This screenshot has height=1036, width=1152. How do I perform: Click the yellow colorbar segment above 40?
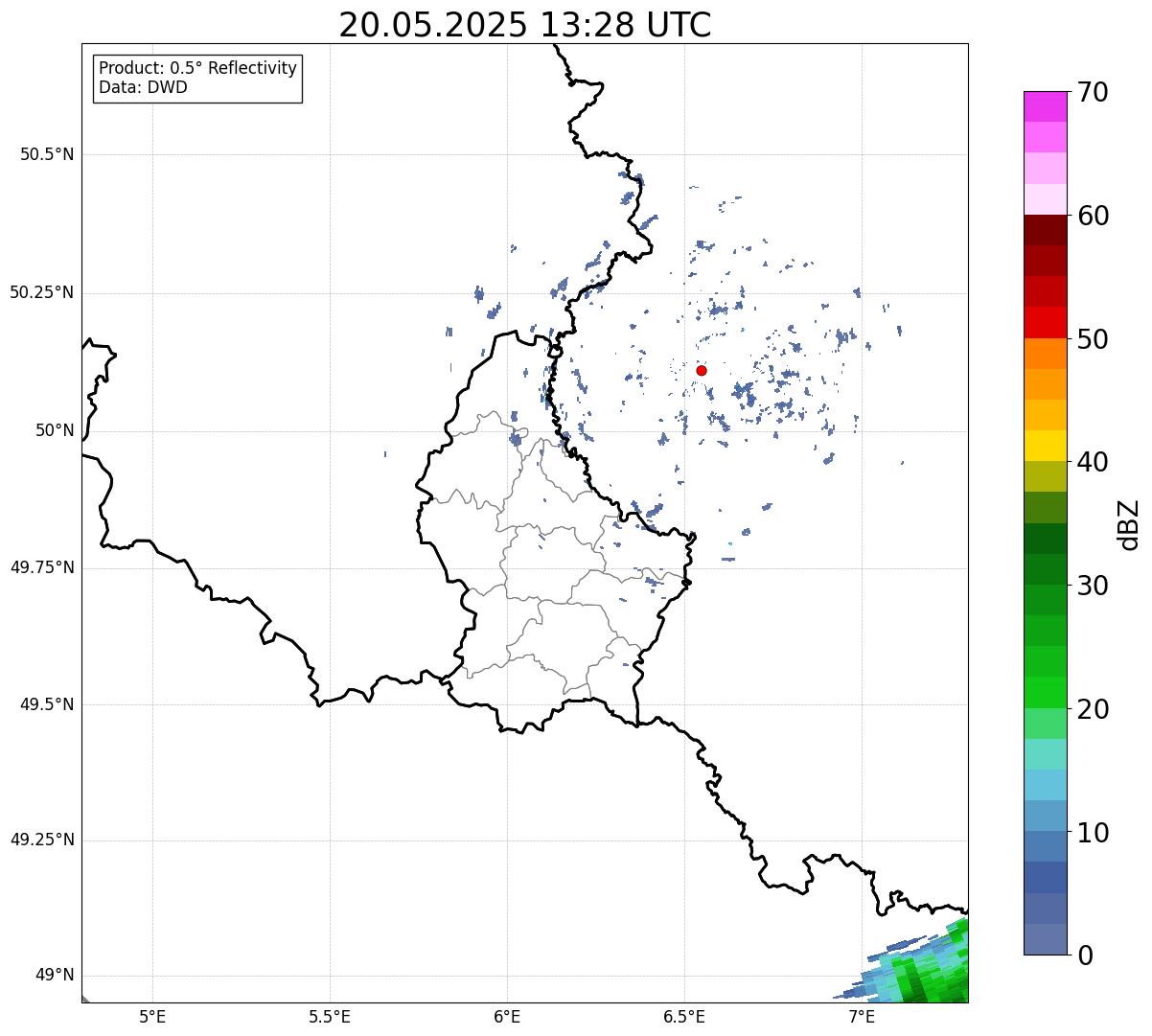point(1045,446)
